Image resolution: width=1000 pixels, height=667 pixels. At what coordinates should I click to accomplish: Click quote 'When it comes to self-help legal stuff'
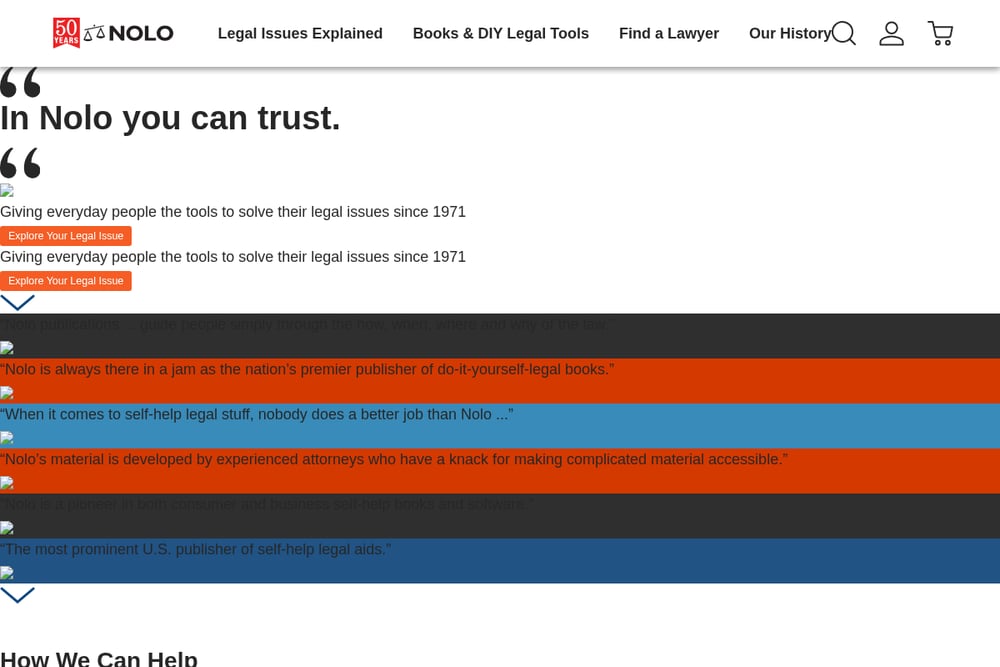pyautogui.click(x=256, y=414)
